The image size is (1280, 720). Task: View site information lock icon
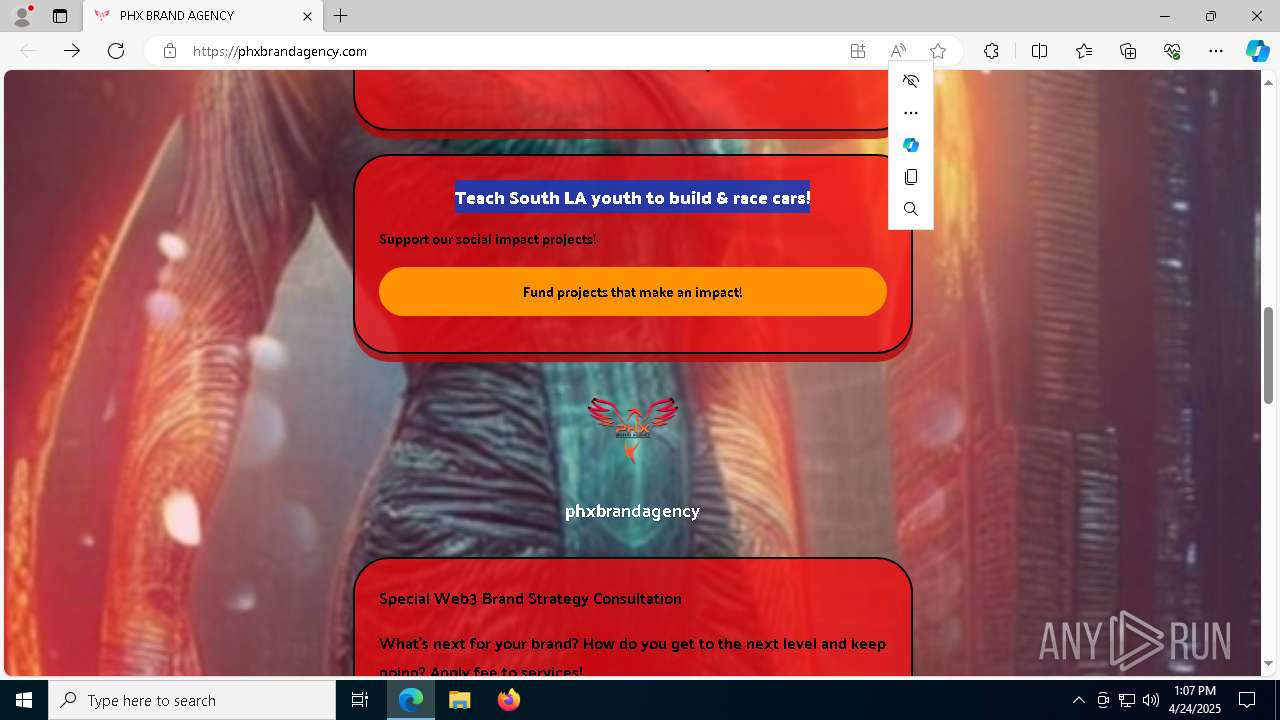pos(170,51)
